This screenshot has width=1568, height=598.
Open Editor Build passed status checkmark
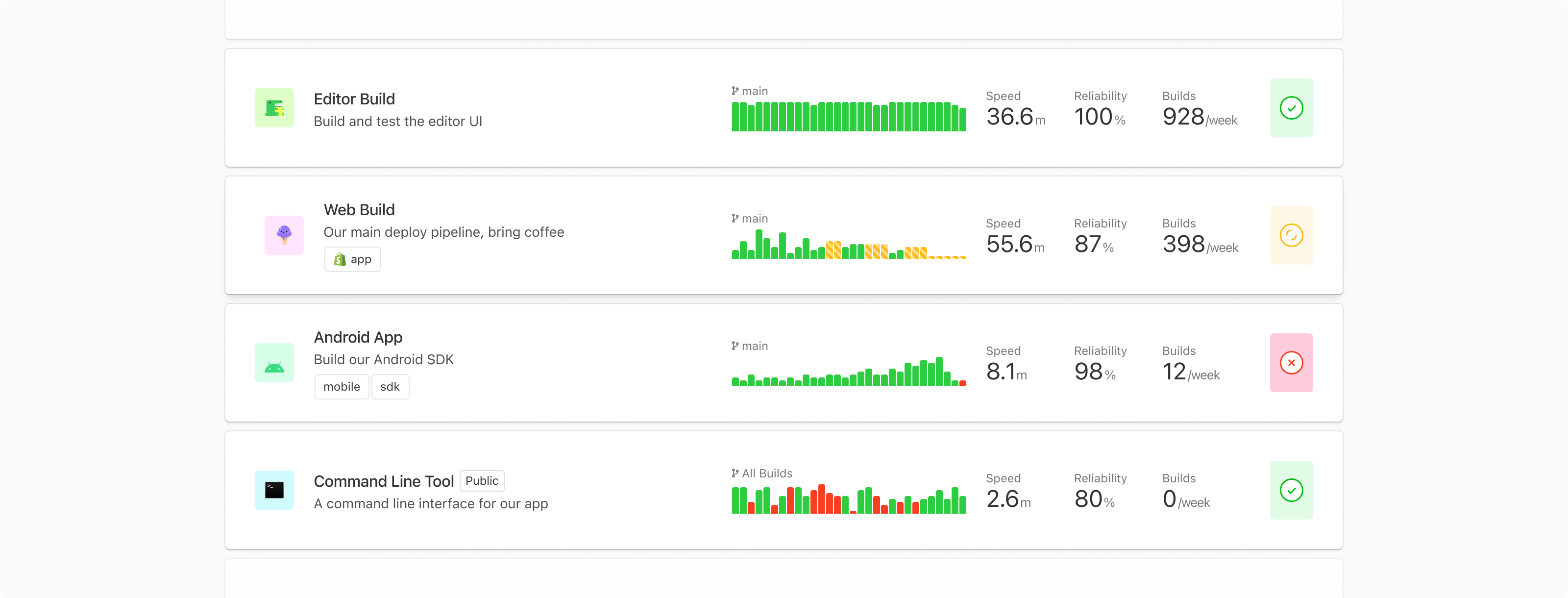(1291, 108)
